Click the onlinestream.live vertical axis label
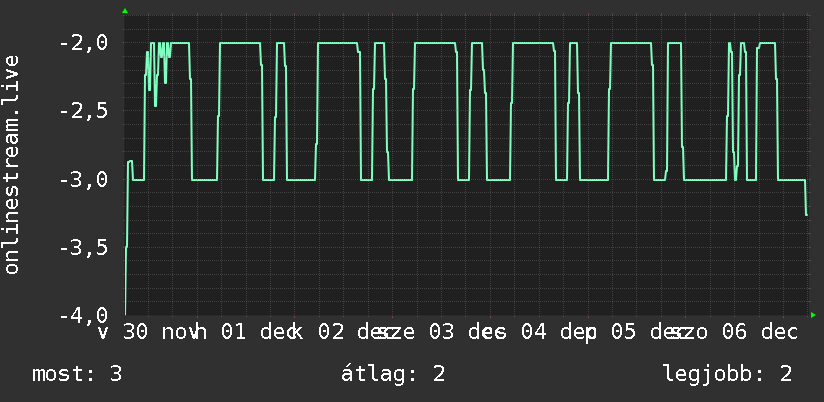Image resolution: width=824 pixels, height=402 pixels. click(x=11, y=164)
